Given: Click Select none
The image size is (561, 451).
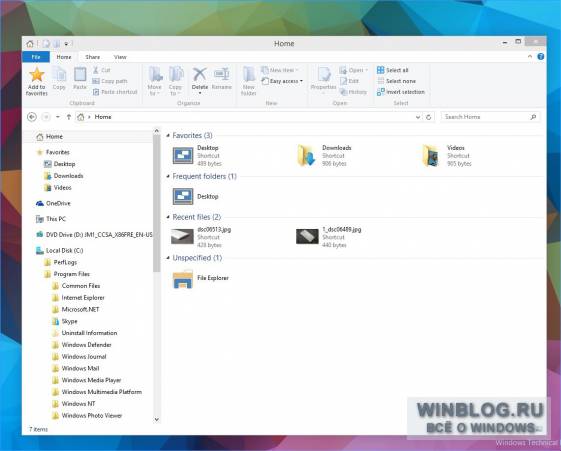Looking at the screenshot, I should point(396,81).
